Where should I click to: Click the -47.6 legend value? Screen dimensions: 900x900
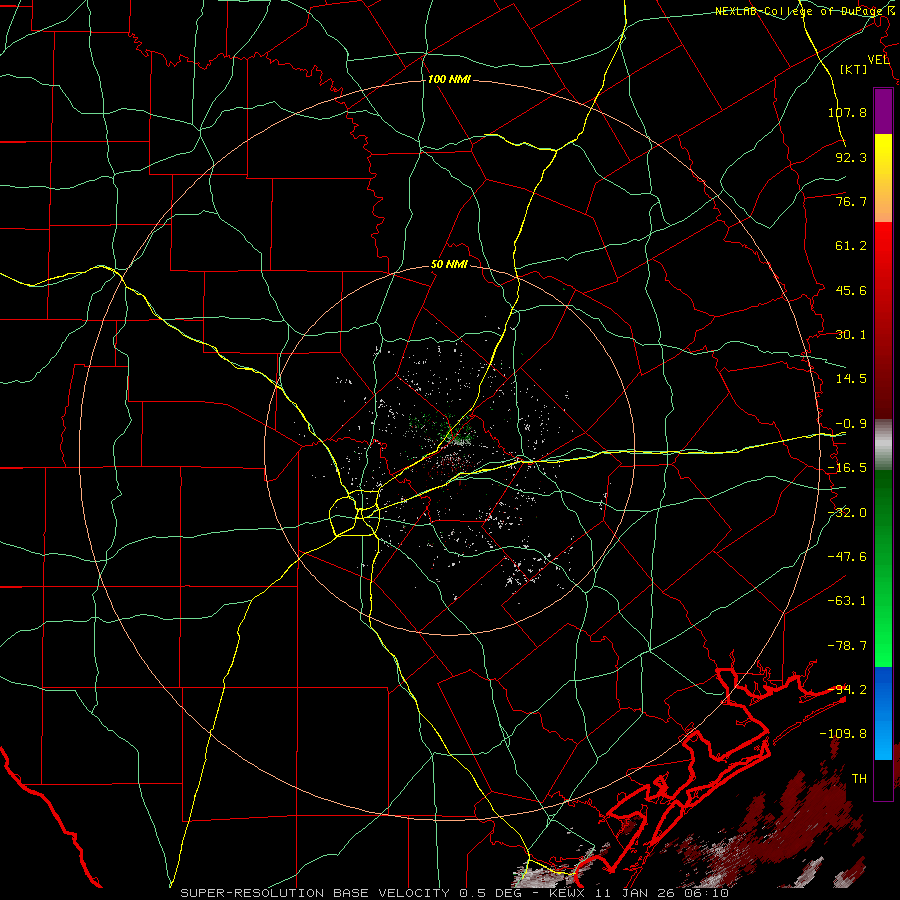tap(847, 557)
